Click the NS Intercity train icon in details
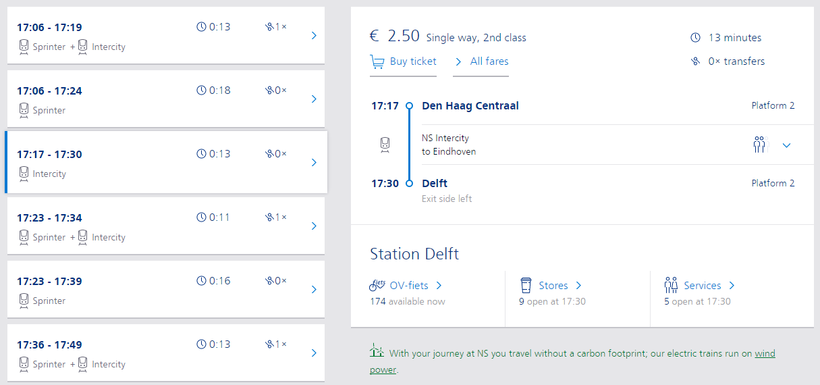 [x=385, y=145]
